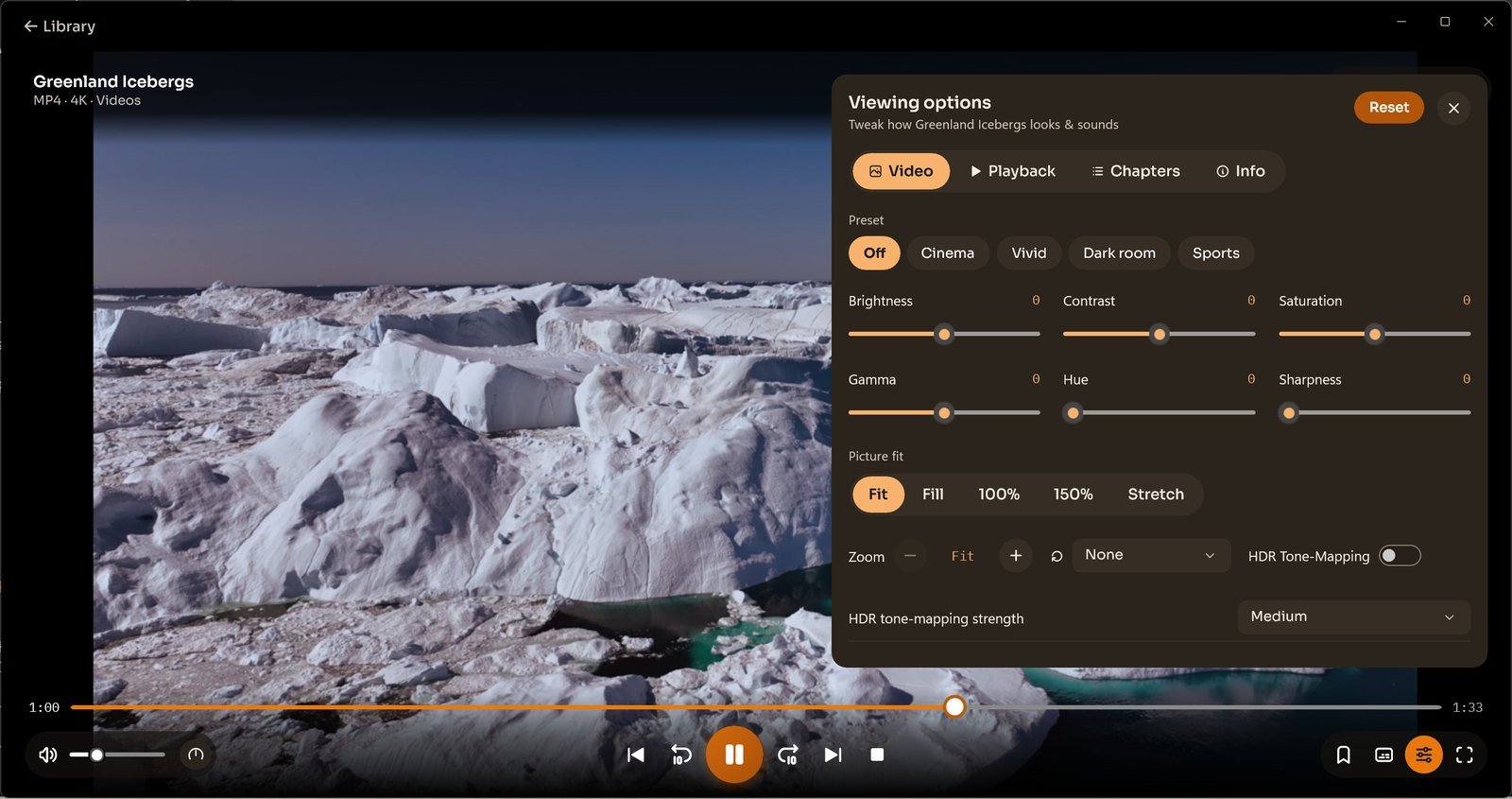
Task: Click the Hue slider handle
Action: point(1073,413)
